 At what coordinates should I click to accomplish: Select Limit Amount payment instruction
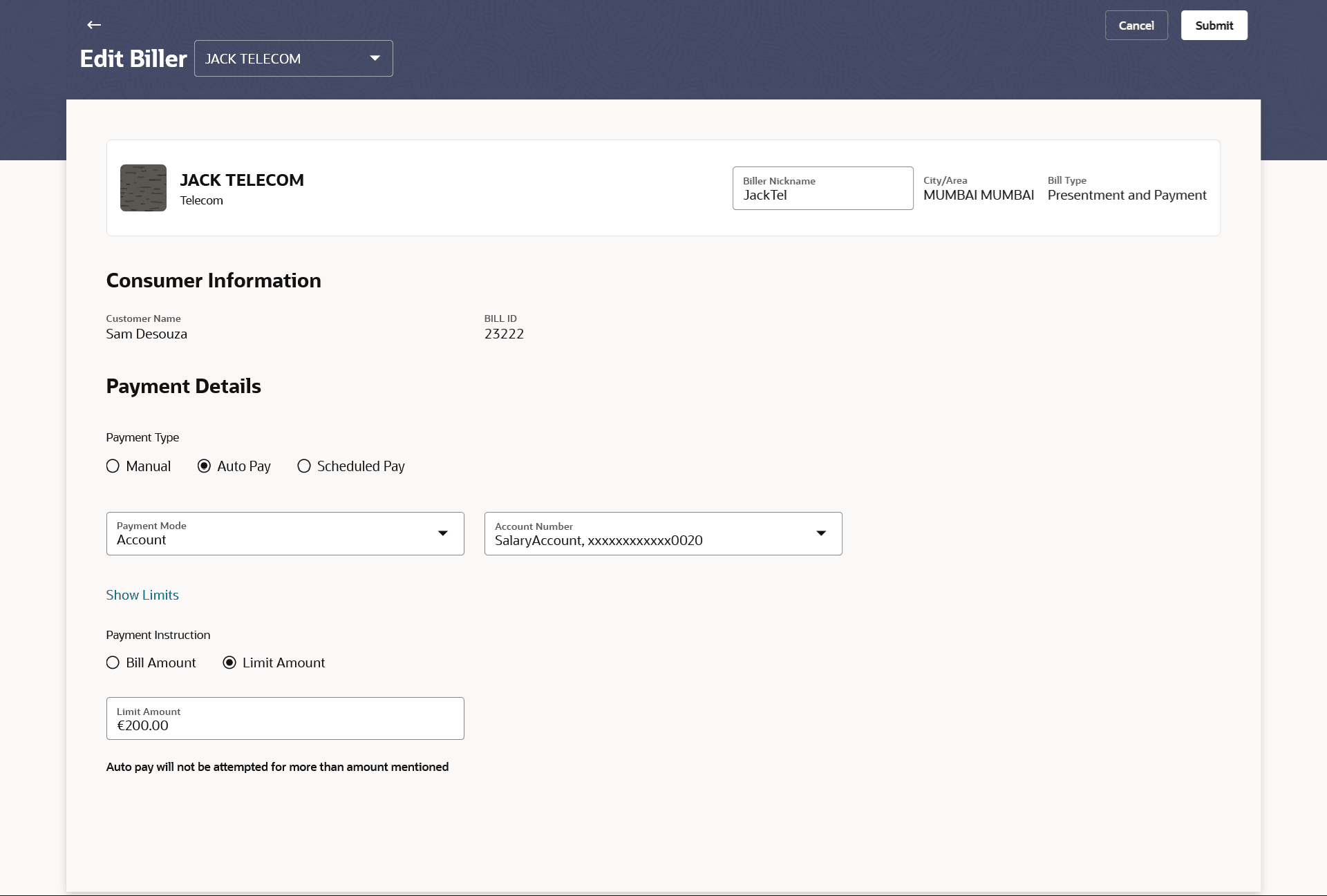point(229,663)
